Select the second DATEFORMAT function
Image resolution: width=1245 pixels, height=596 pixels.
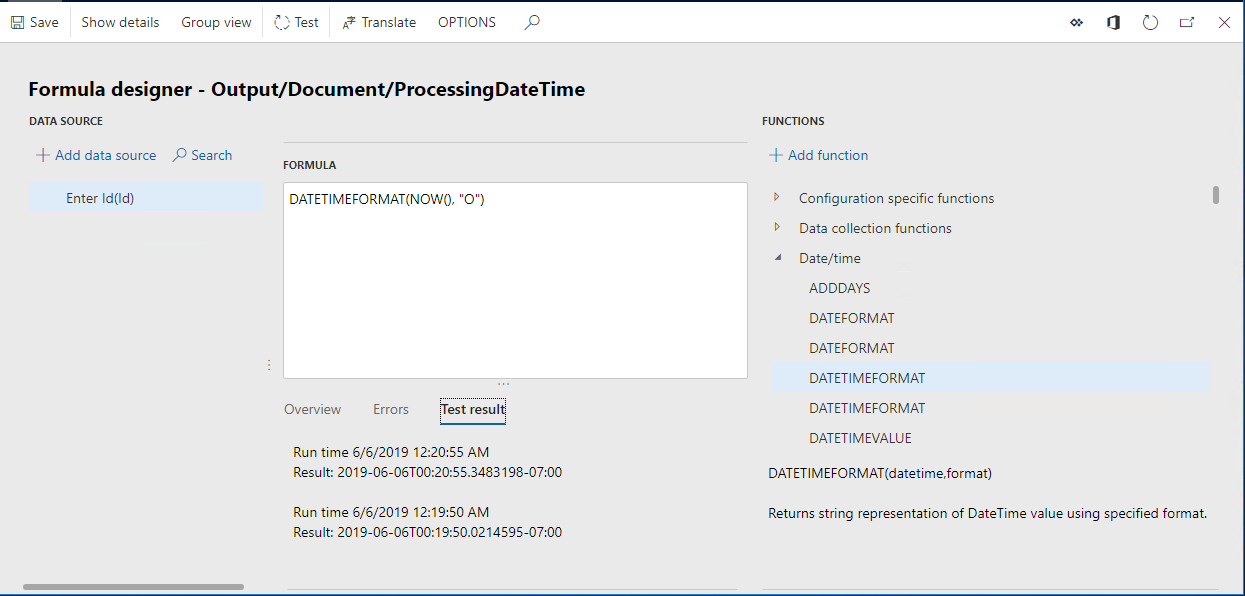[x=851, y=348]
